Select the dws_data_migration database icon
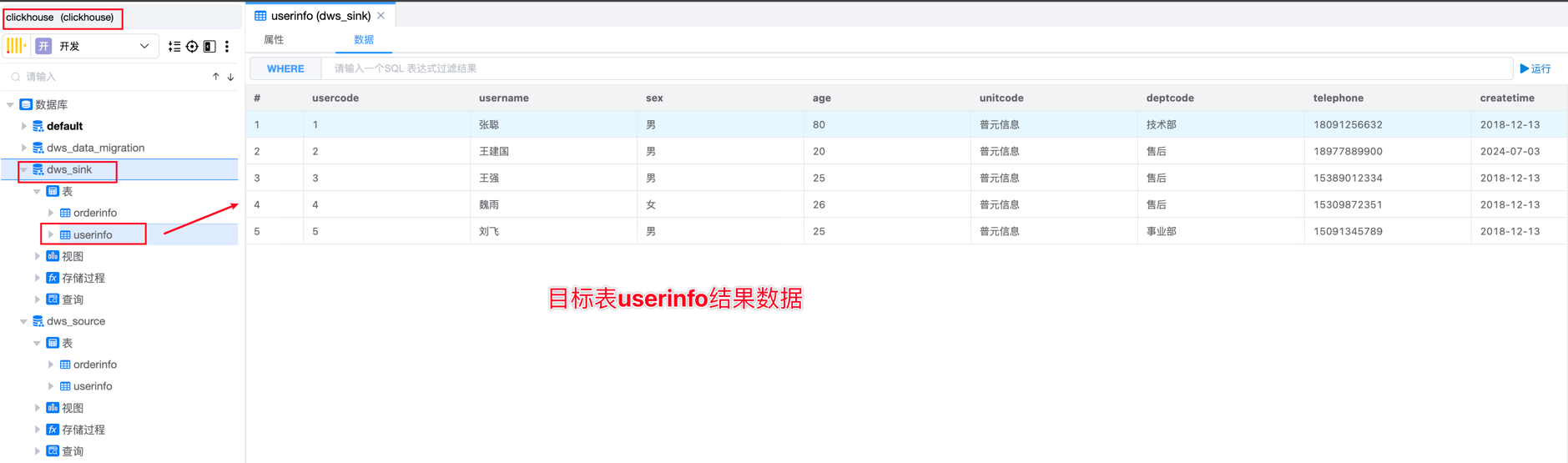1568x463 pixels. coord(38,148)
